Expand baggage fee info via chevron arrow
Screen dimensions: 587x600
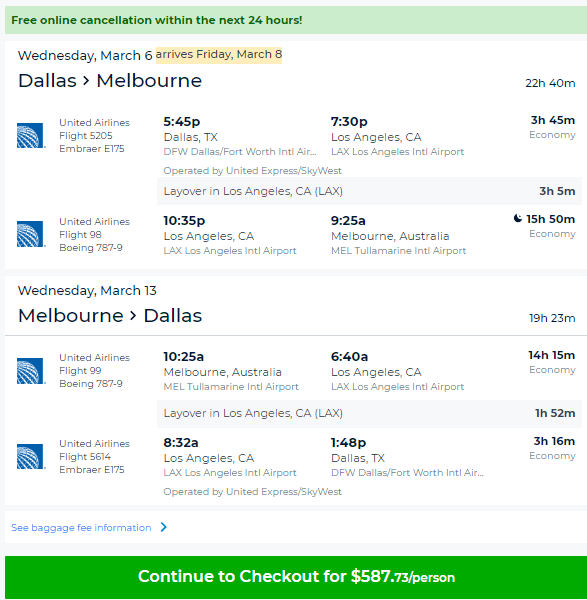coord(164,527)
